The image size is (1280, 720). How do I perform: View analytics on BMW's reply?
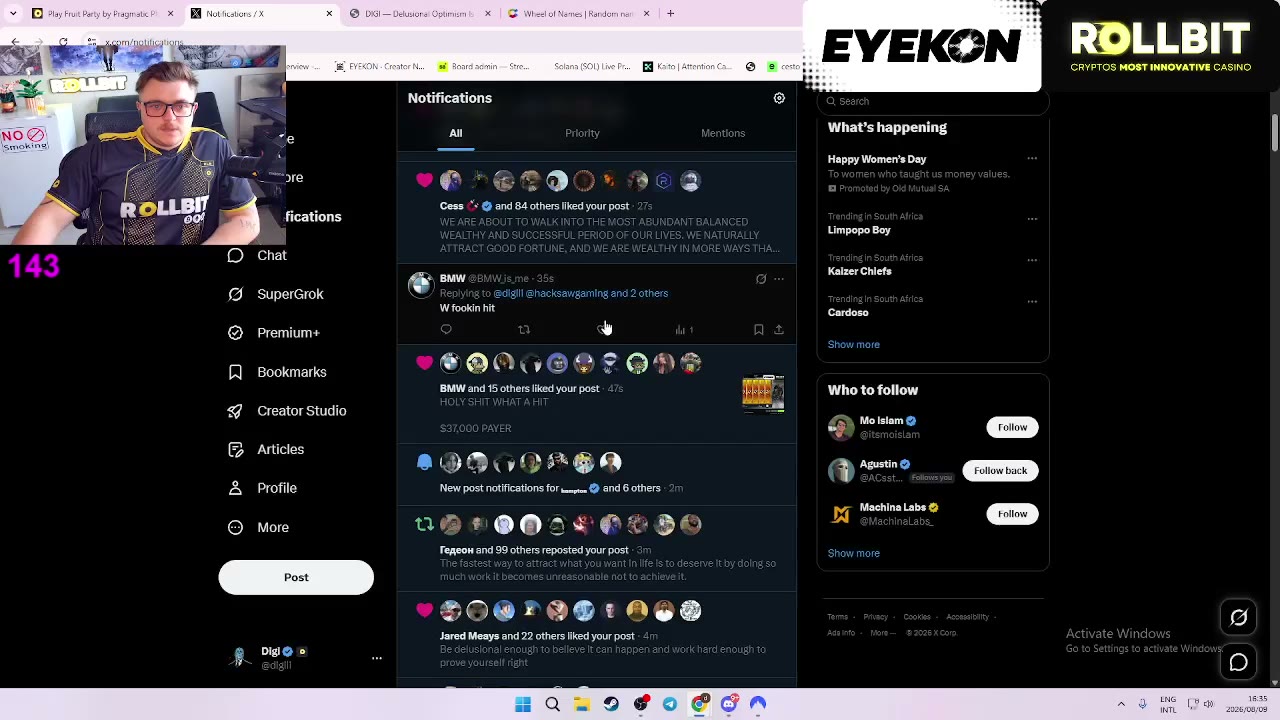(x=684, y=329)
